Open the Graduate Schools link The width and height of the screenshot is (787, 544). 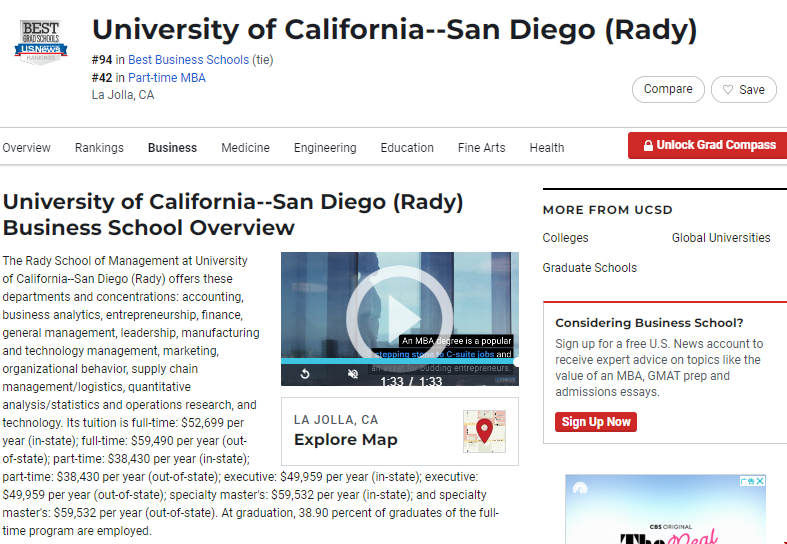589,268
